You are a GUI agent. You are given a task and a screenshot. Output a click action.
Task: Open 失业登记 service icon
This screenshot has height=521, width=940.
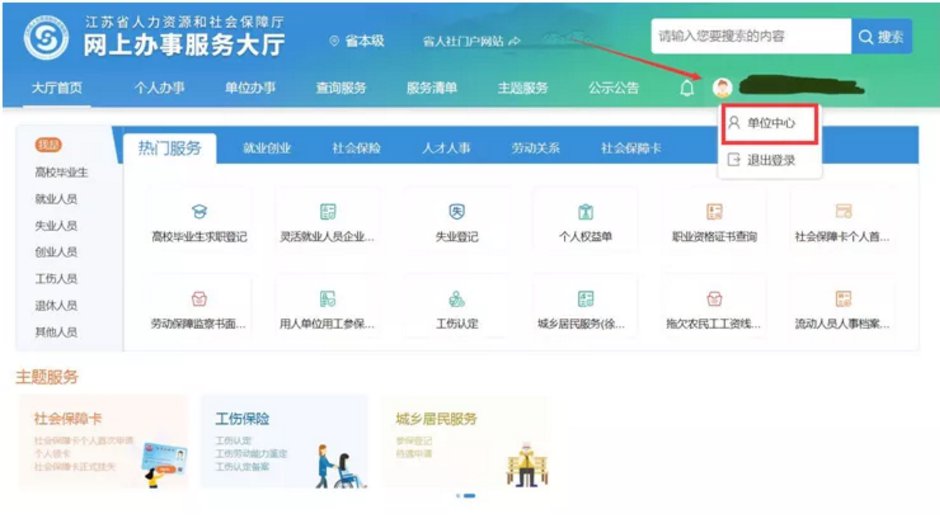click(456, 212)
